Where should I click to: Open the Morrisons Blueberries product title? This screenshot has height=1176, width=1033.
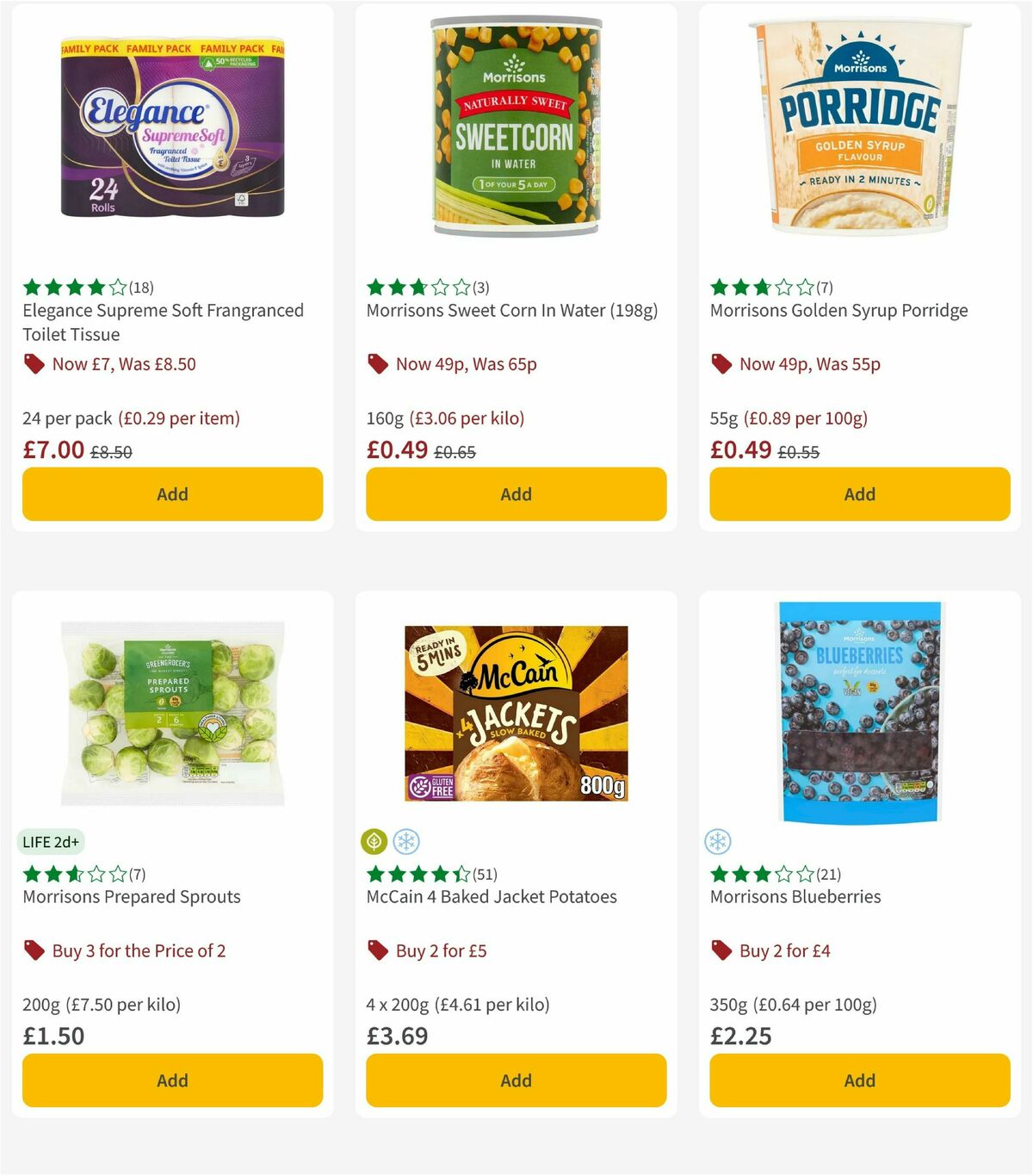795,896
